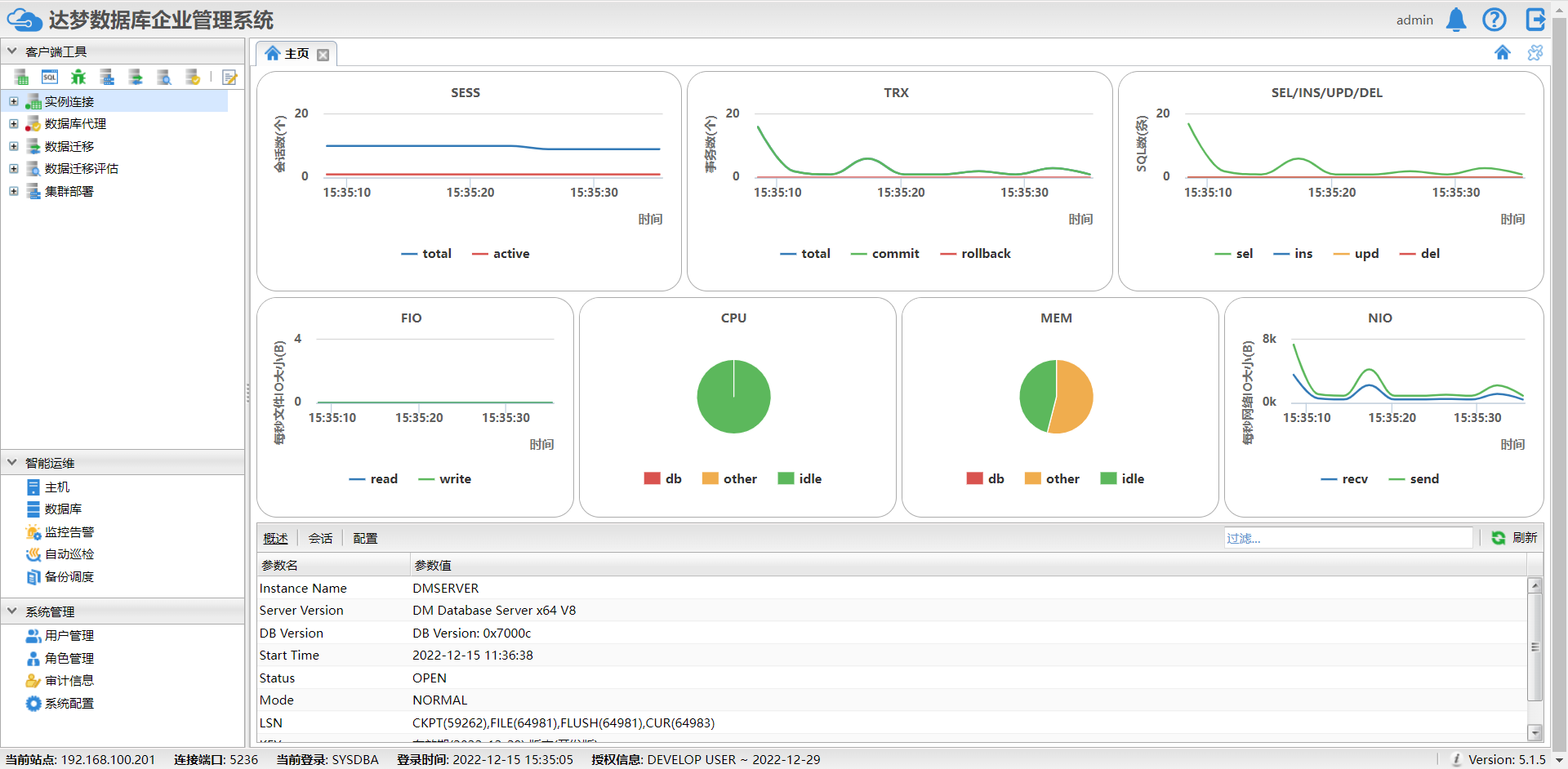The height and width of the screenshot is (769, 1568).
Task: Collapse the 智能运维 section chevron
Action: pyautogui.click(x=12, y=462)
